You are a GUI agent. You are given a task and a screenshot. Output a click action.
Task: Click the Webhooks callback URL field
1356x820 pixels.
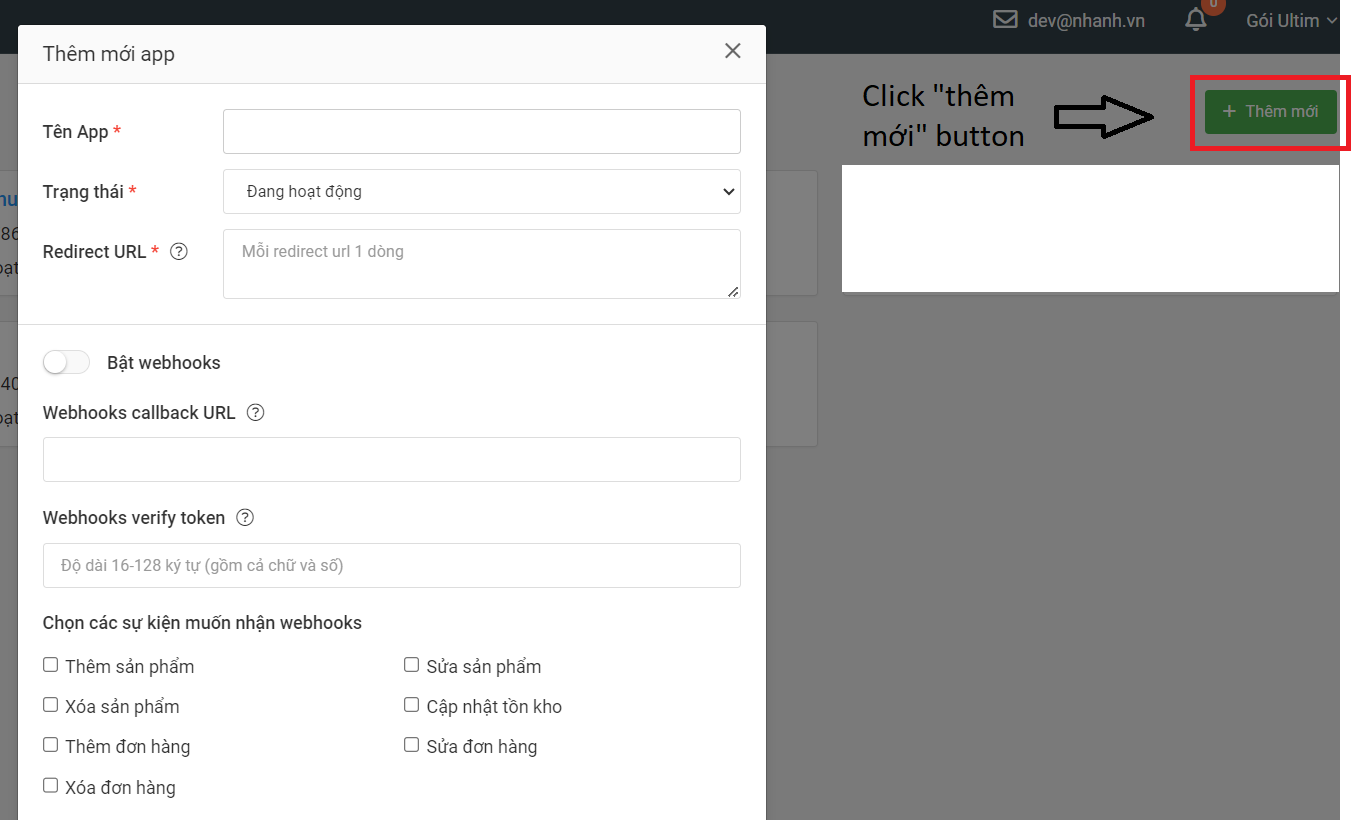tap(391, 460)
